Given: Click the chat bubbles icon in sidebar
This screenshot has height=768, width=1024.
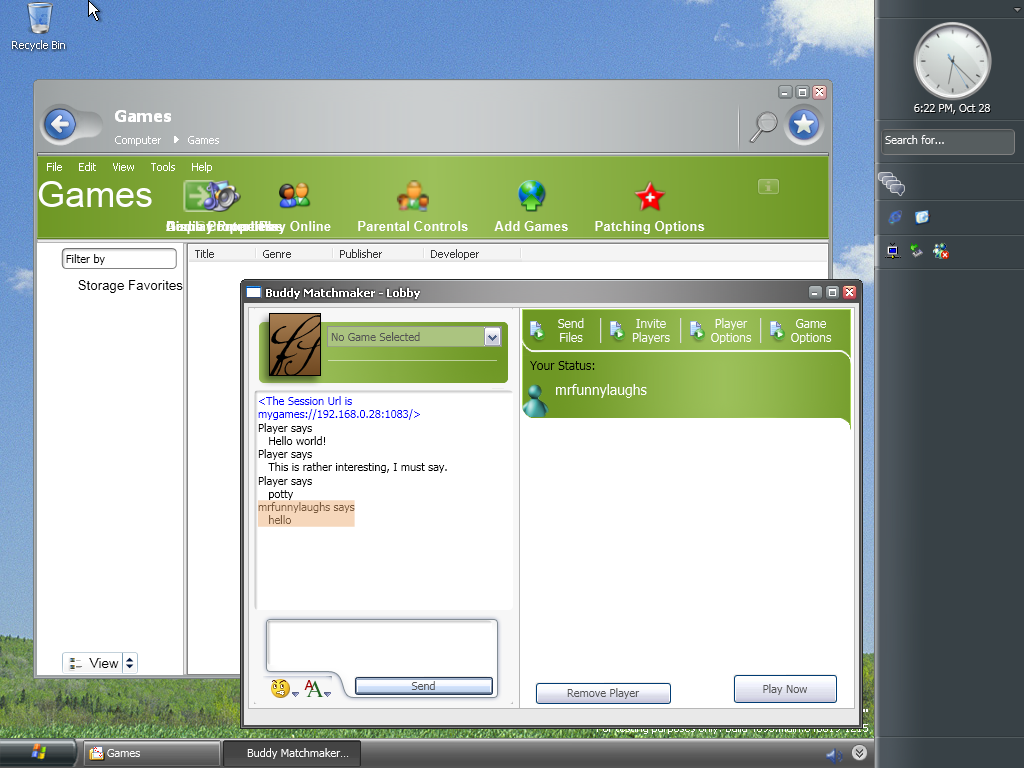Looking at the screenshot, I should pos(891,184).
